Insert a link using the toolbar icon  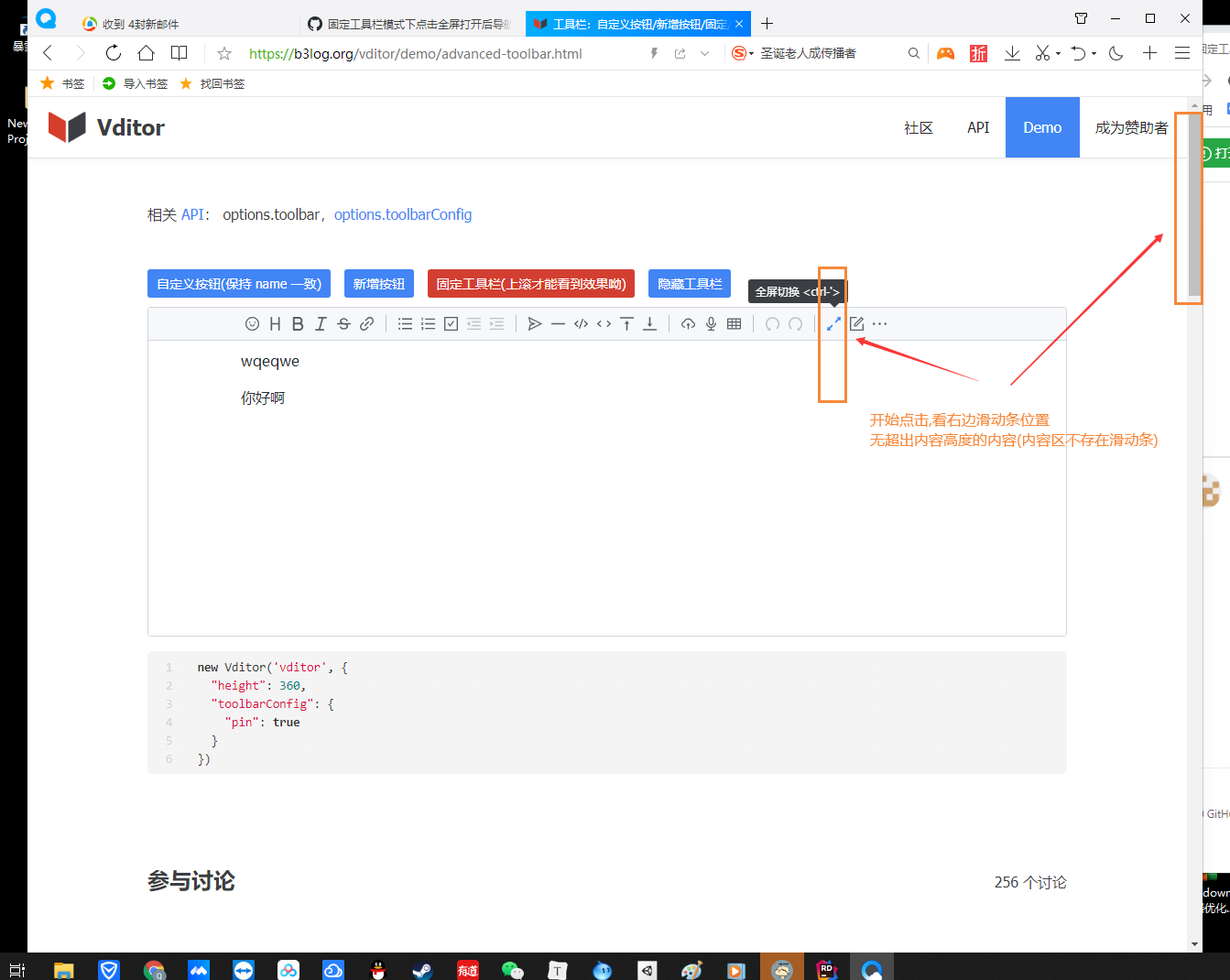coord(366,323)
